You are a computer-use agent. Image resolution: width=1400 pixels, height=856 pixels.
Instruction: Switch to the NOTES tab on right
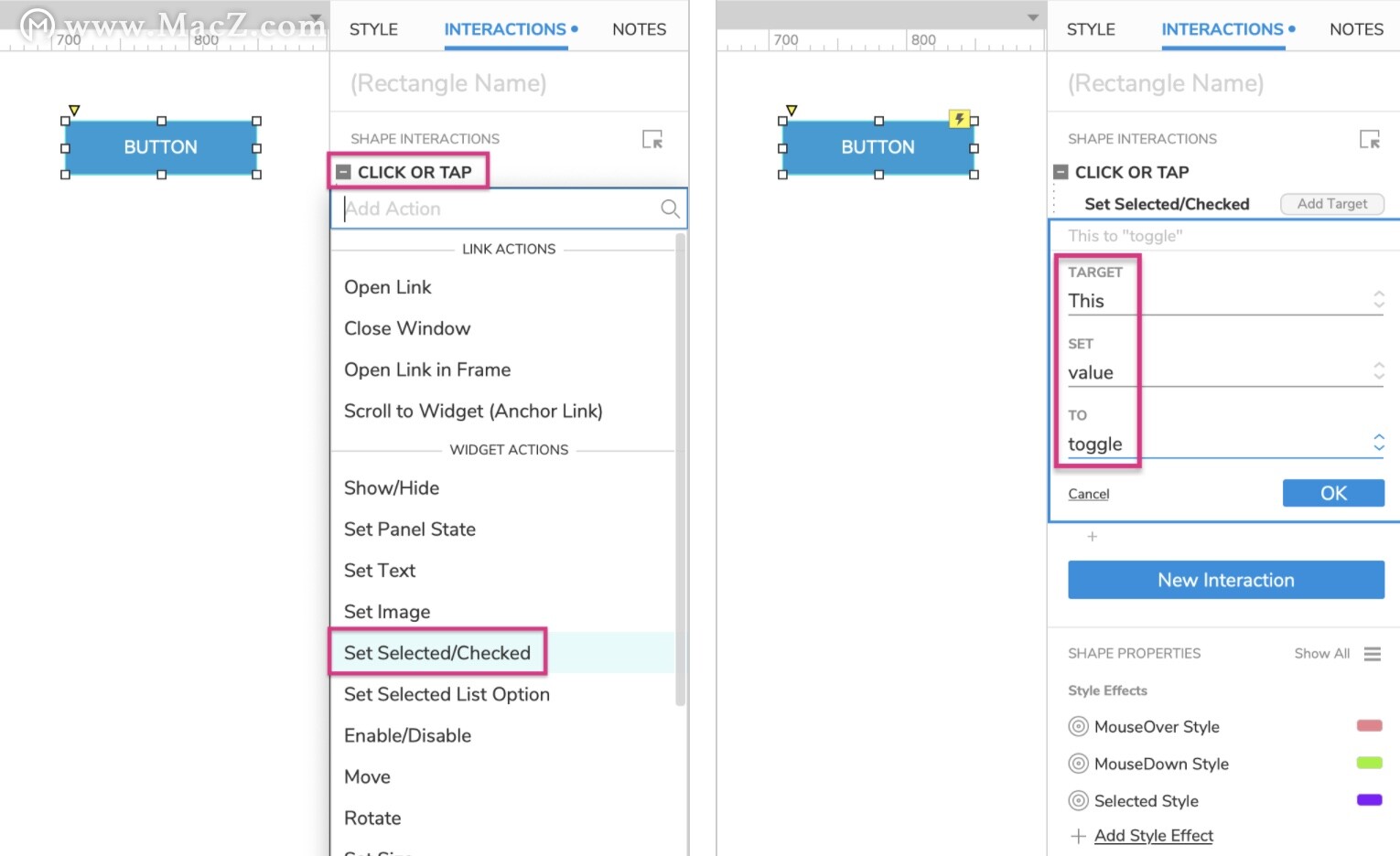click(x=1356, y=29)
